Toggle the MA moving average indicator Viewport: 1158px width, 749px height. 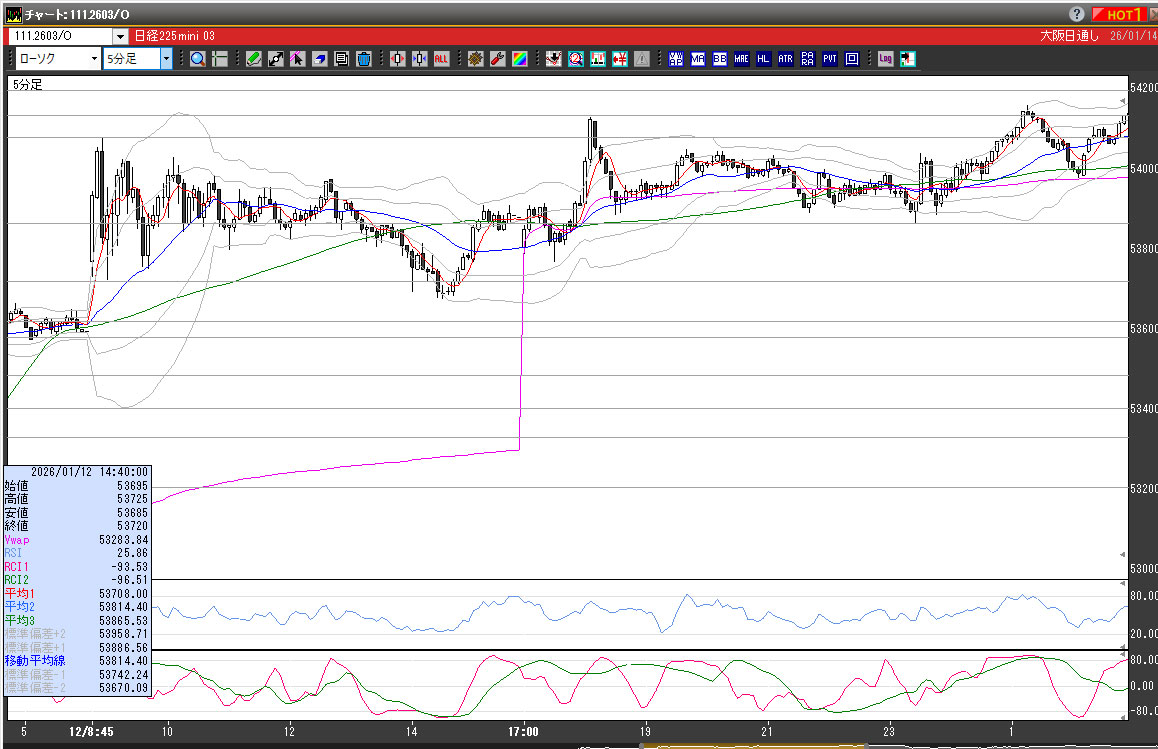(x=698, y=59)
